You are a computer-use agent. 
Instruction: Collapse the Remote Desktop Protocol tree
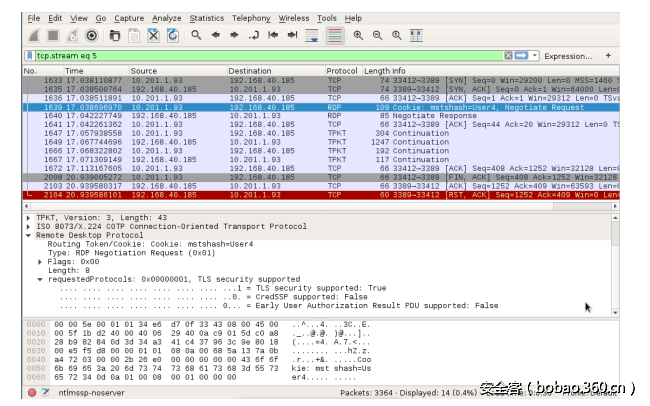pos(28,233)
